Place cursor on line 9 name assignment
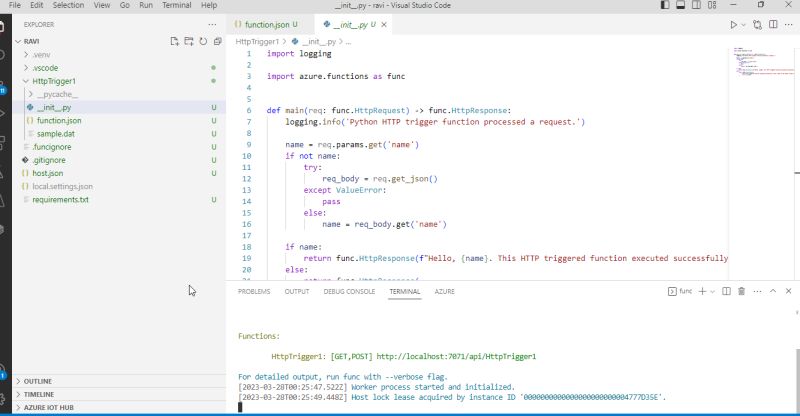 coord(352,145)
